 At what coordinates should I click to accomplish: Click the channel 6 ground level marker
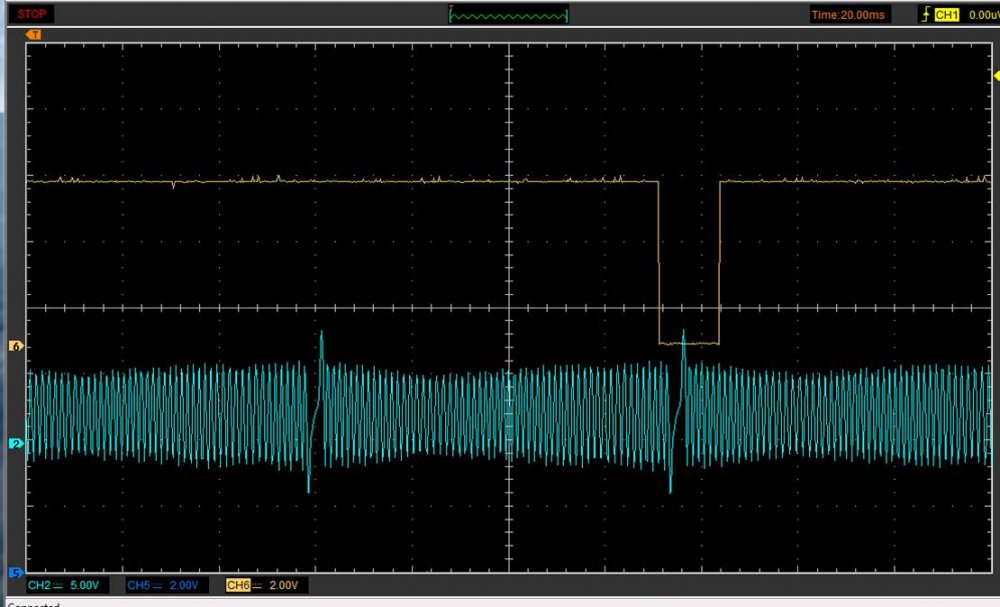tap(15, 346)
